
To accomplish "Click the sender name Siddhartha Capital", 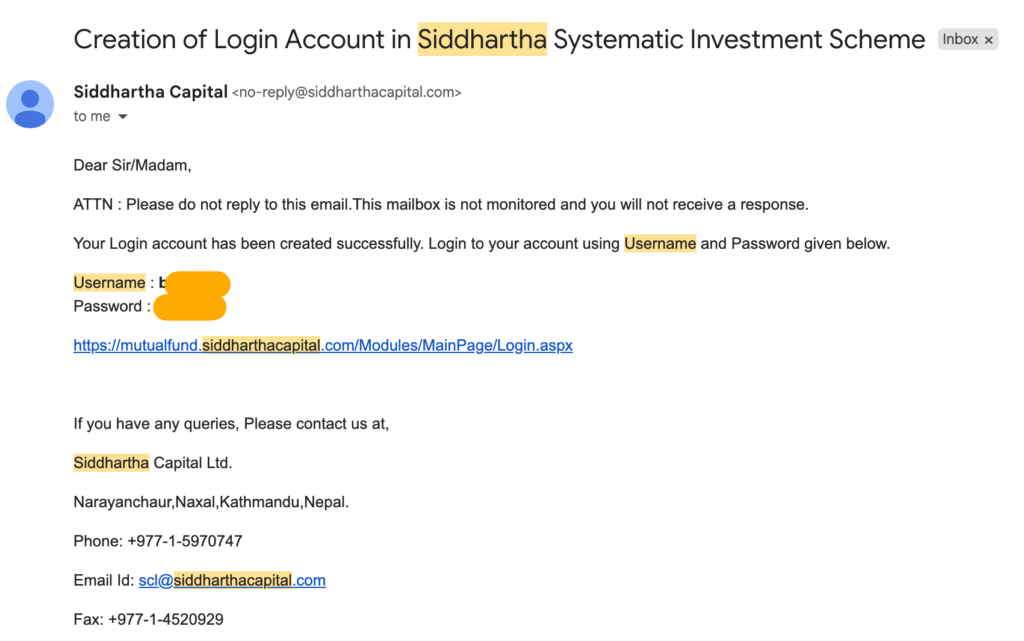I will pyautogui.click(x=150, y=92).
